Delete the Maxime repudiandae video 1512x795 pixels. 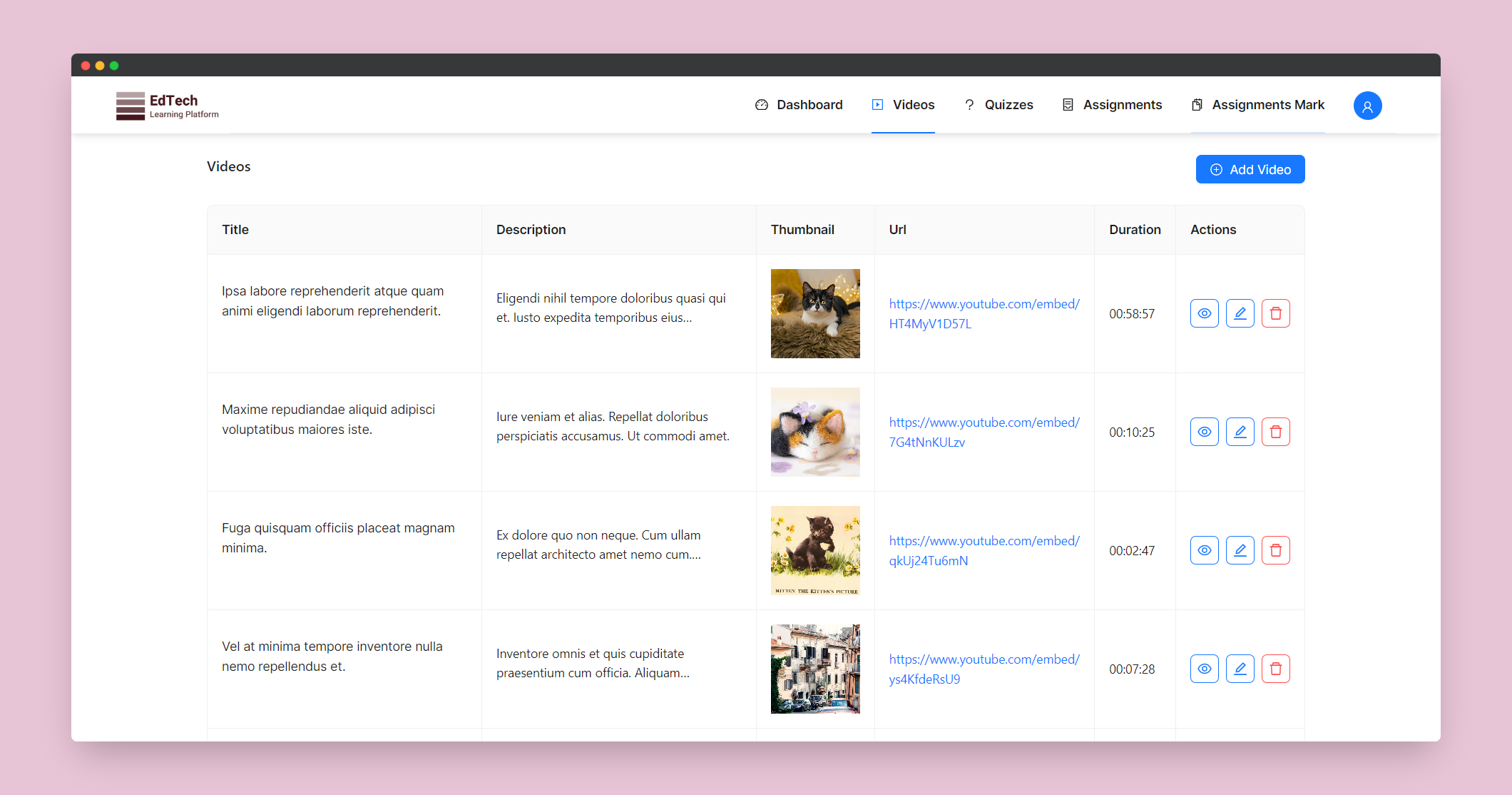[1275, 432]
